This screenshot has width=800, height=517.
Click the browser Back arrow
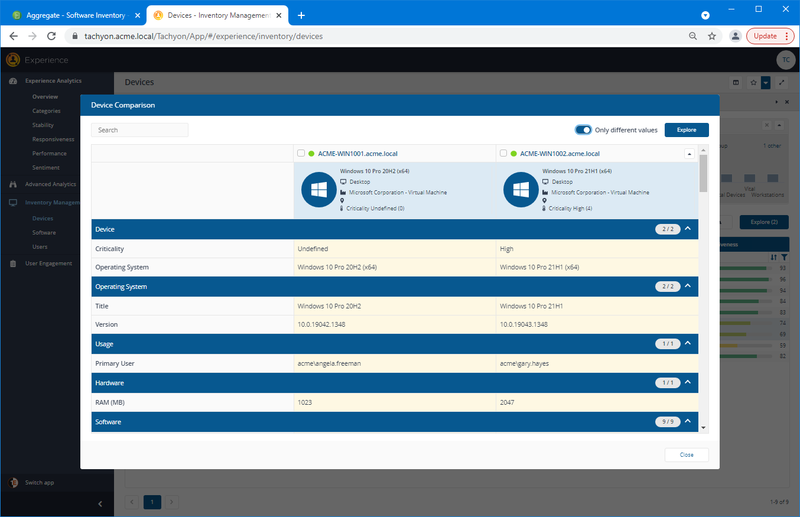click(x=14, y=36)
